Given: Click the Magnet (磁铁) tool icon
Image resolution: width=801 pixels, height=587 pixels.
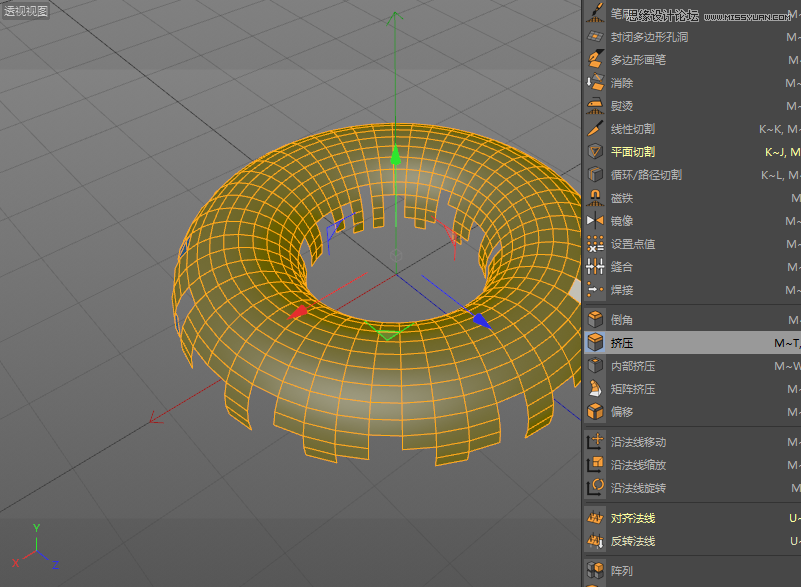Looking at the screenshot, I should click(x=595, y=198).
